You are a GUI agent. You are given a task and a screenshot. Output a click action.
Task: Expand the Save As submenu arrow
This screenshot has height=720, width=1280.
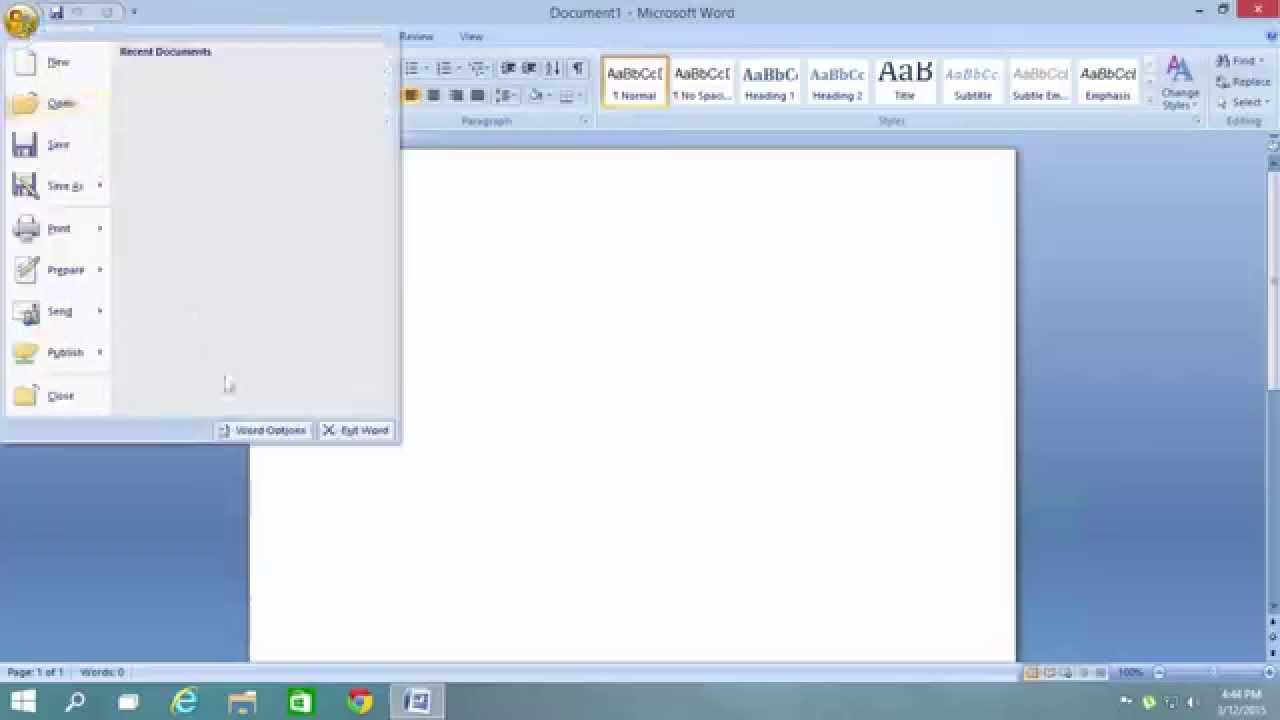click(100, 186)
